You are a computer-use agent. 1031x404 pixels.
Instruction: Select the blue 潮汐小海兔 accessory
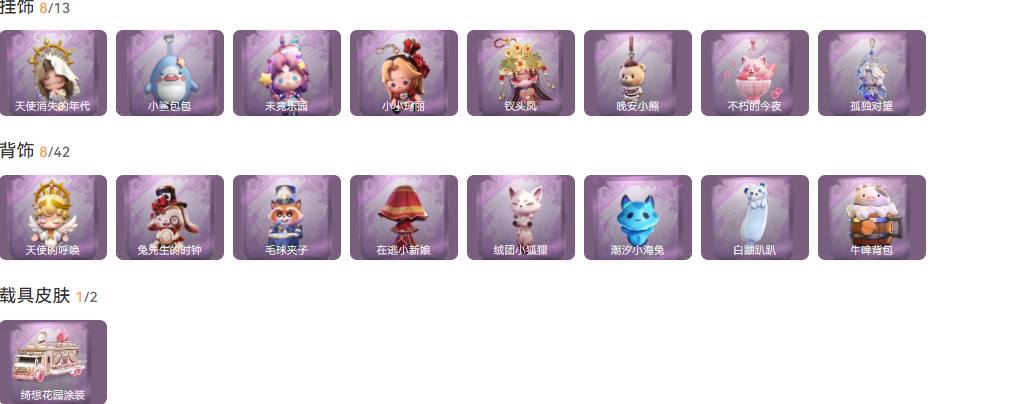pos(638,218)
